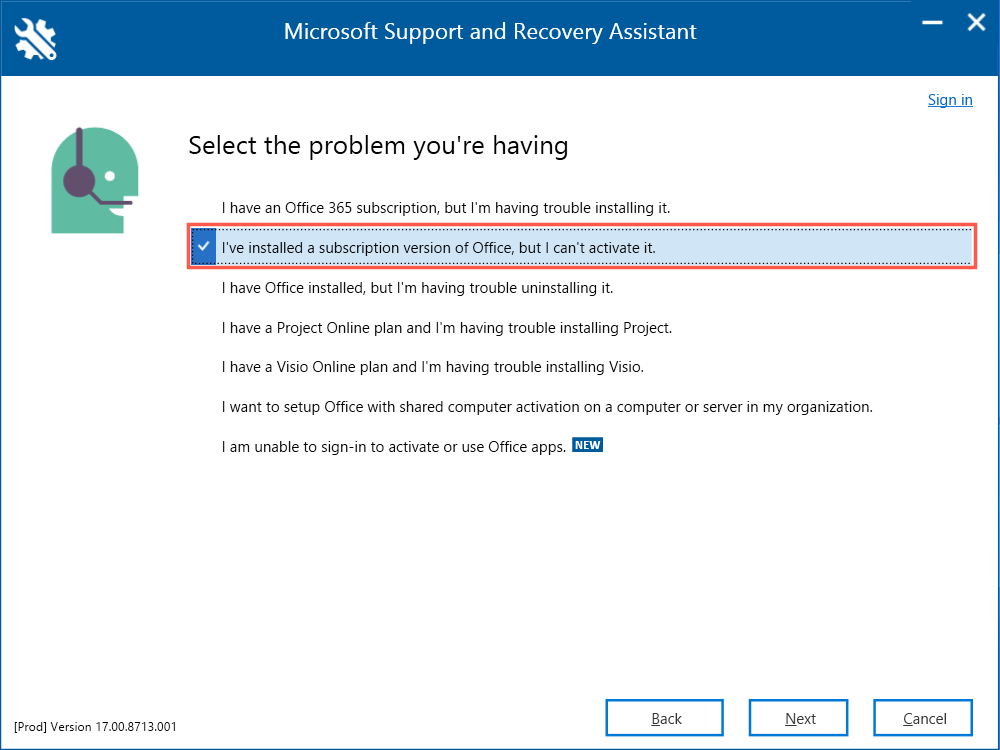Click the headset support agent illustration

click(94, 180)
